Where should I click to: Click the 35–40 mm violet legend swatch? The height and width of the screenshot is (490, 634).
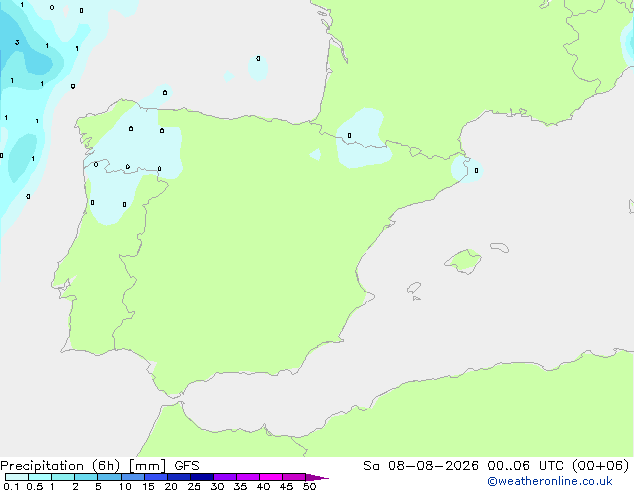(248, 477)
